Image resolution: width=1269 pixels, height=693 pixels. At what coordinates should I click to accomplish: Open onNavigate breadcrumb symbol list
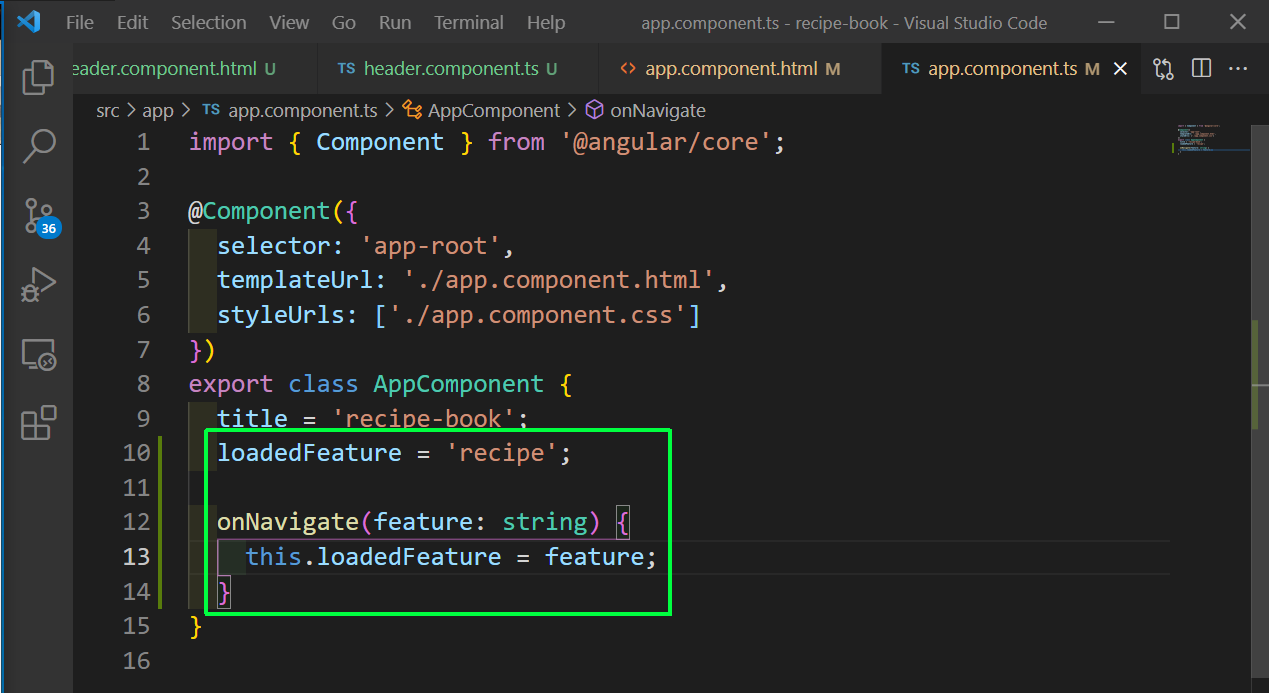point(646,110)
